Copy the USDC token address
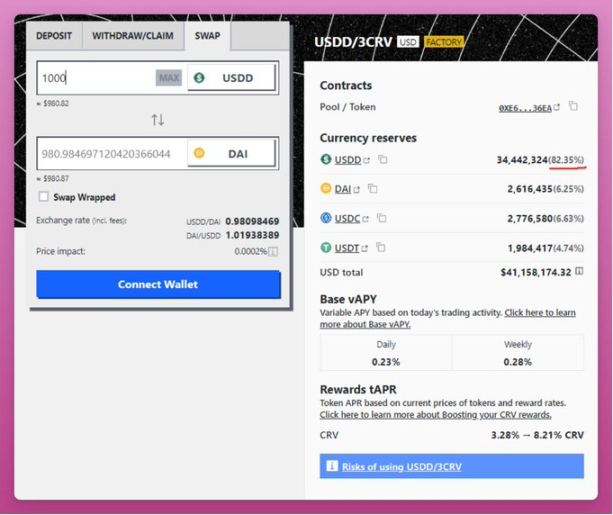Viewport: 613px width, 515px height. point(381,218)
